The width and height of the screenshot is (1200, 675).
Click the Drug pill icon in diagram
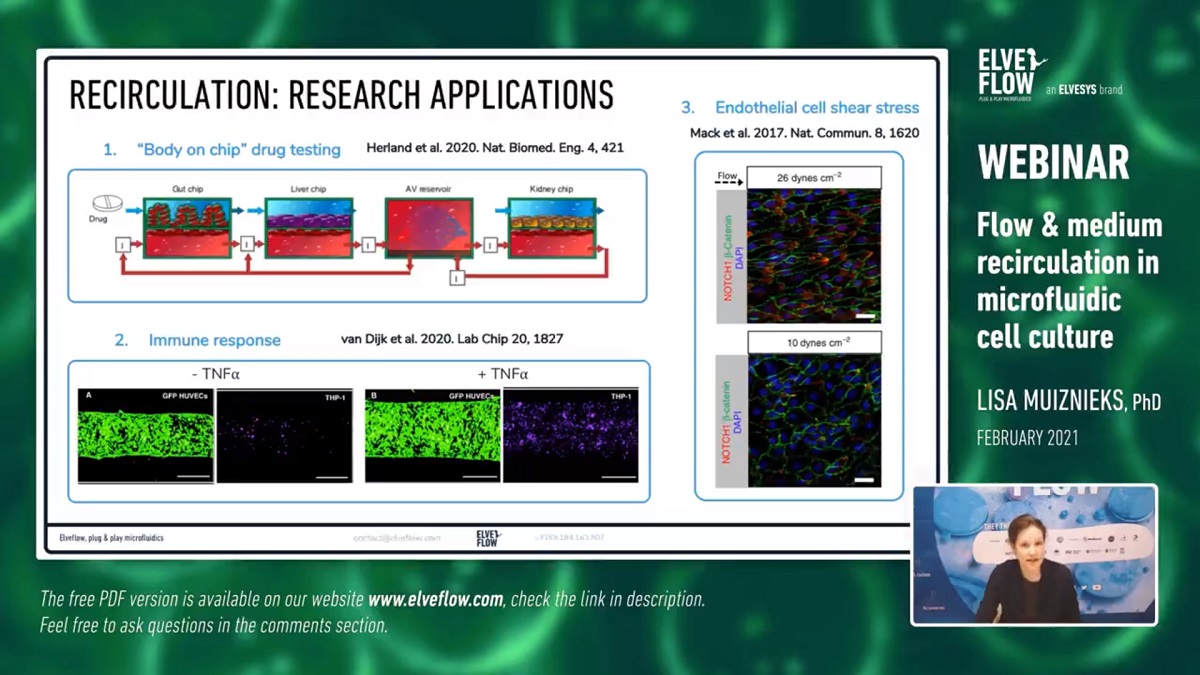click(x=107, y=203)
